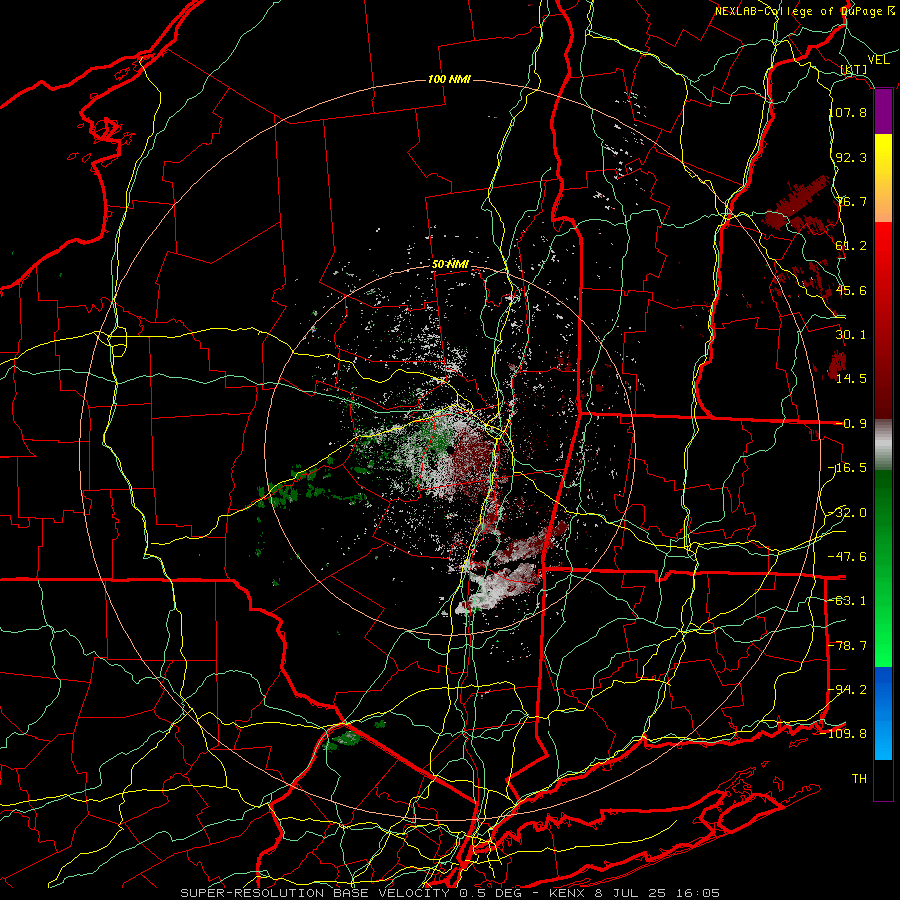
Task: Click the VEL legend title
Action: [x=878, y=60]
